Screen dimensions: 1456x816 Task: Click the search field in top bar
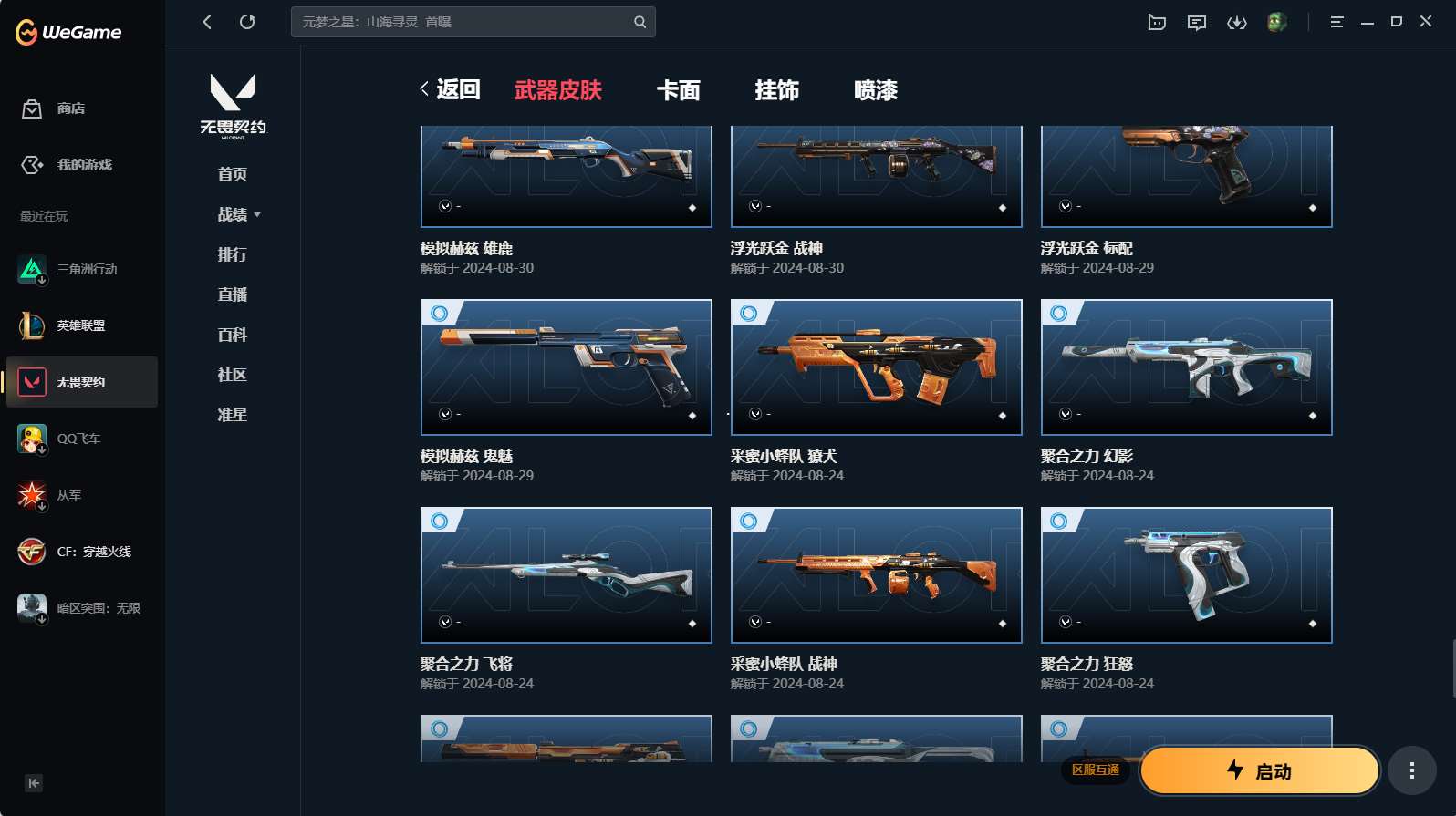[x=473, y=22]
